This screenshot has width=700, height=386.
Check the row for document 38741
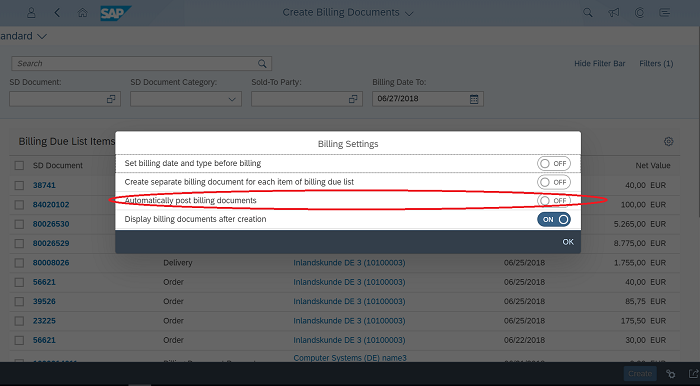(19, 185)
